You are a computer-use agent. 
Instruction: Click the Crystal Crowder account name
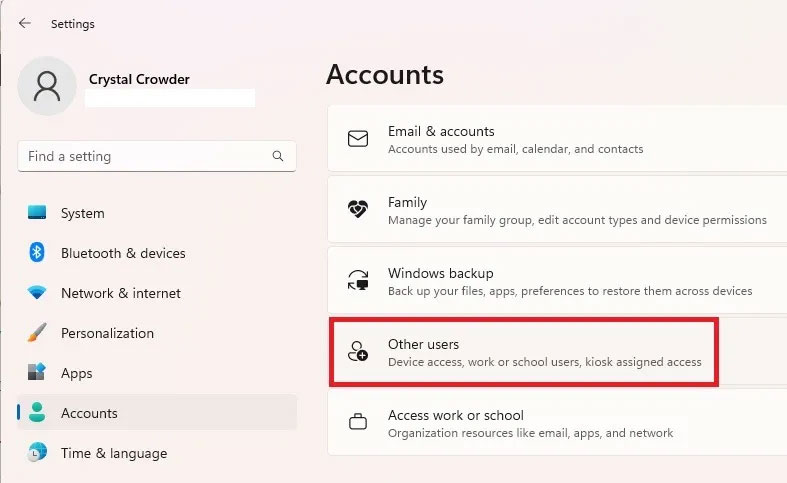click(139, 79)
